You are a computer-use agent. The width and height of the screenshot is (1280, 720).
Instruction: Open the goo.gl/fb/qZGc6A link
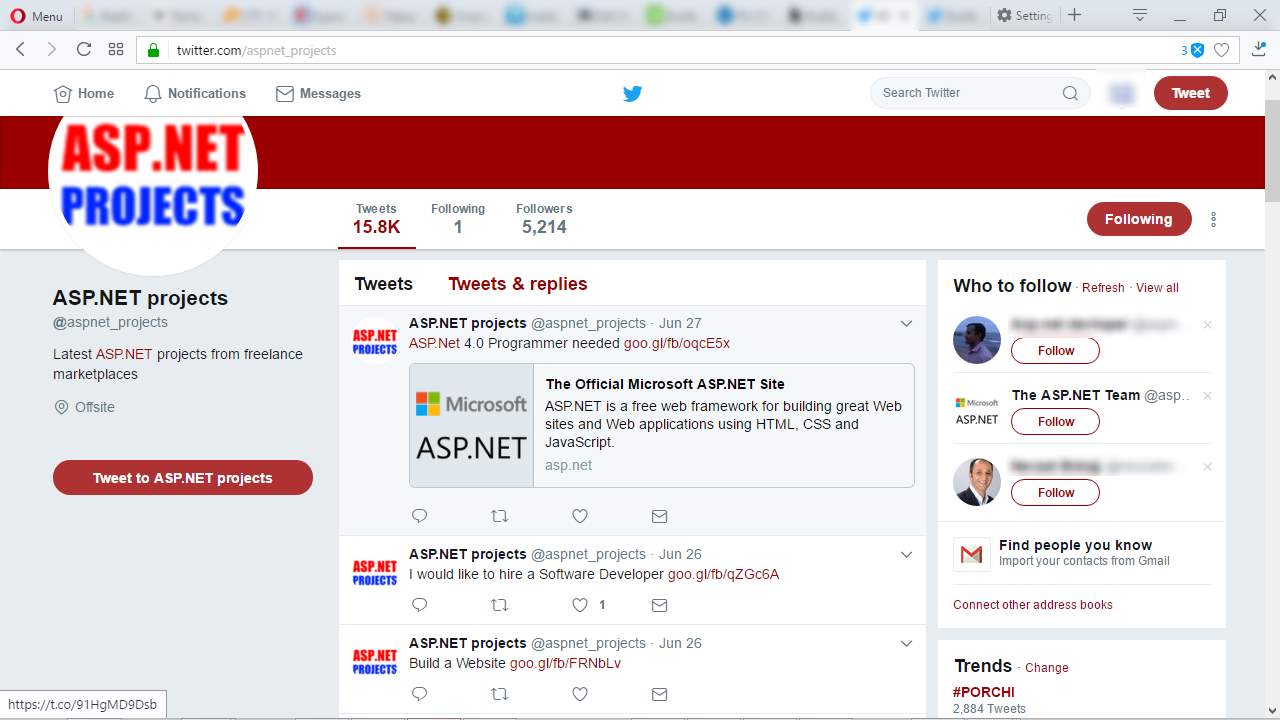click(x=723, y=574)
